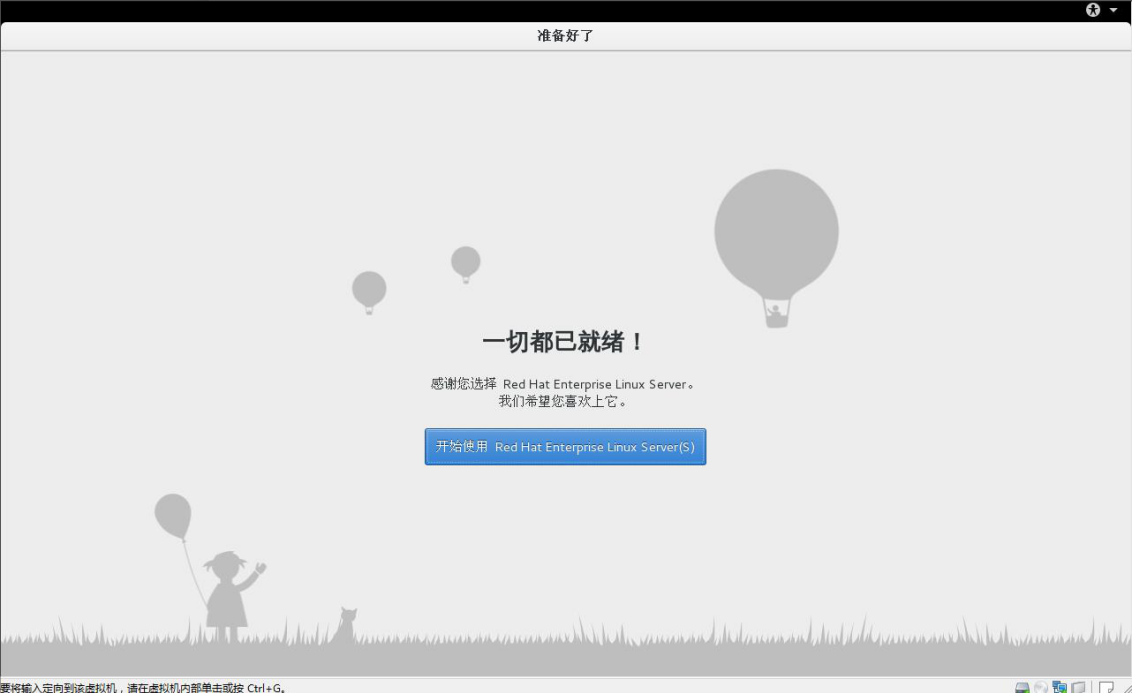Click the text 感谢您选择 Red Hat Enterprise Linux Server。
1132x693 pixels.
click(563, 384)
